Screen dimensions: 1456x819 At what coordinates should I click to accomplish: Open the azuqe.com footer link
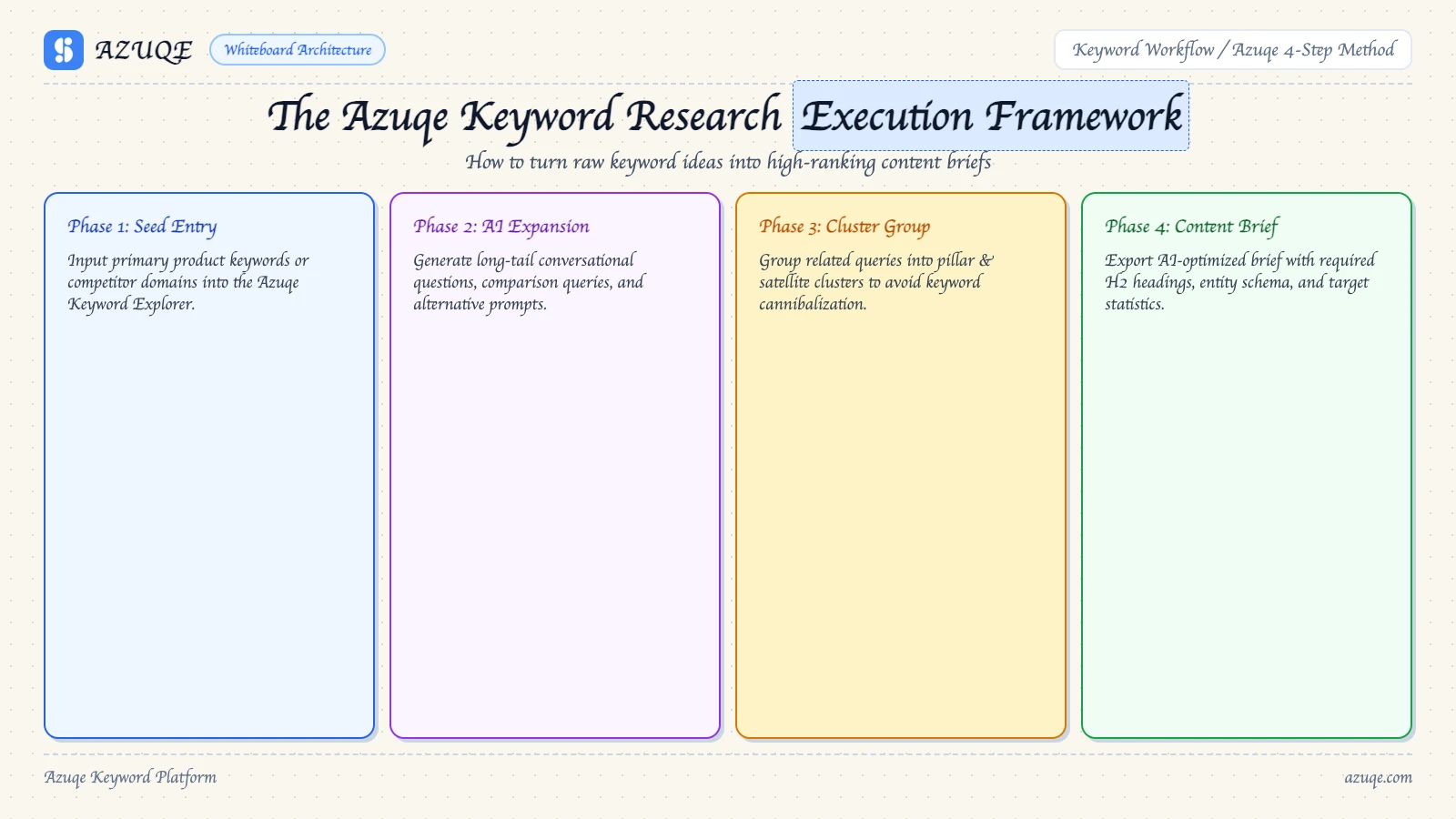[1378, 777]
